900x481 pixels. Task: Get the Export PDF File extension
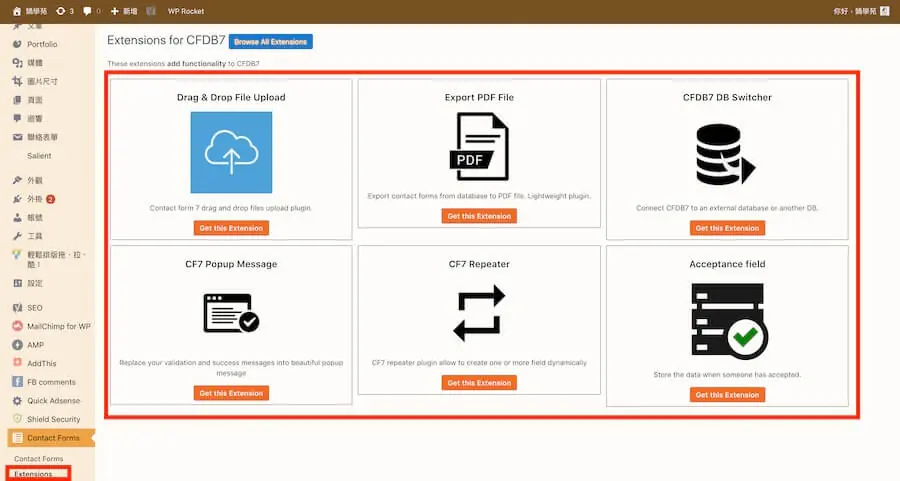click(x=479, y=216)
